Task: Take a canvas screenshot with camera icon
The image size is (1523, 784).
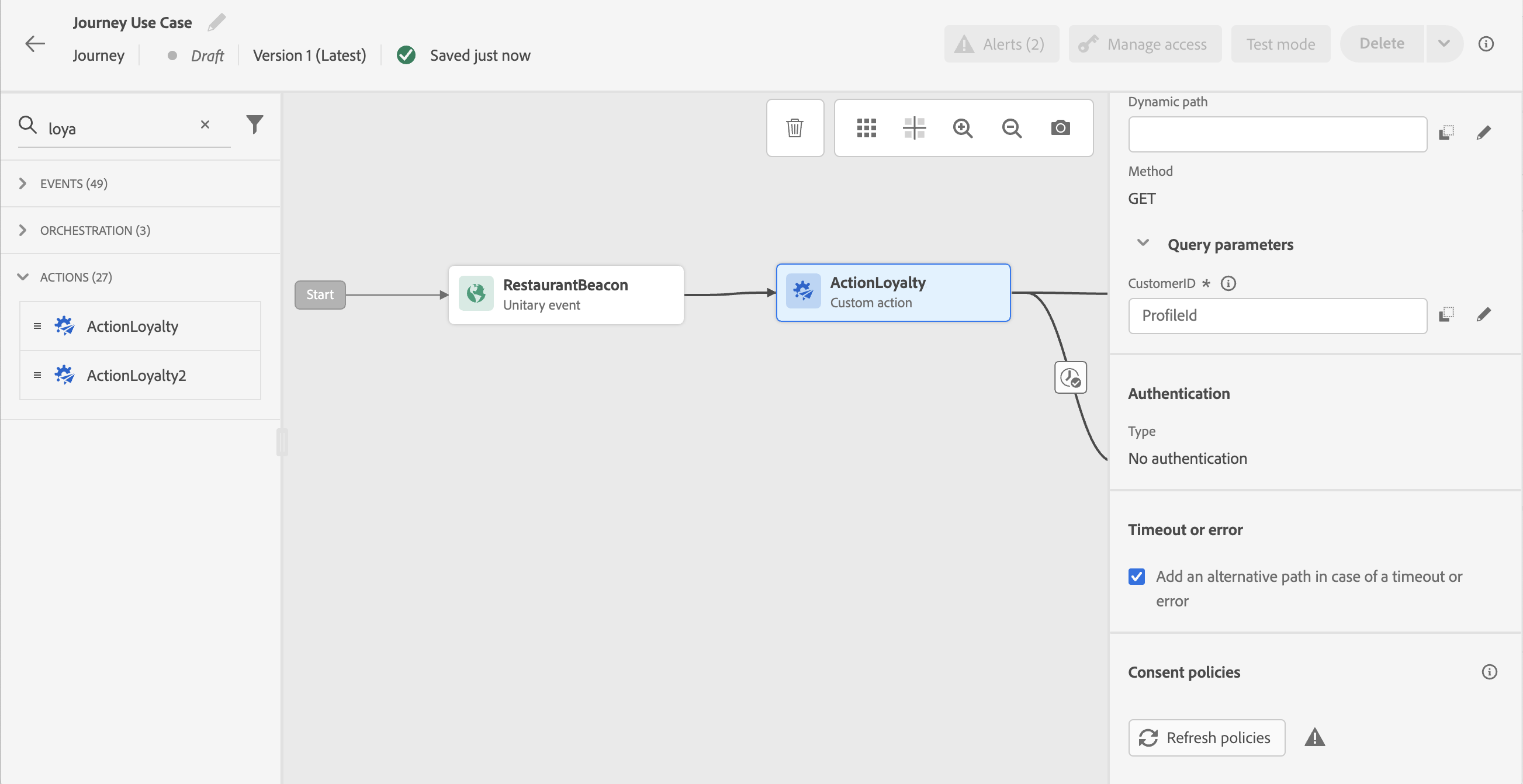Action: [1060, 127]
